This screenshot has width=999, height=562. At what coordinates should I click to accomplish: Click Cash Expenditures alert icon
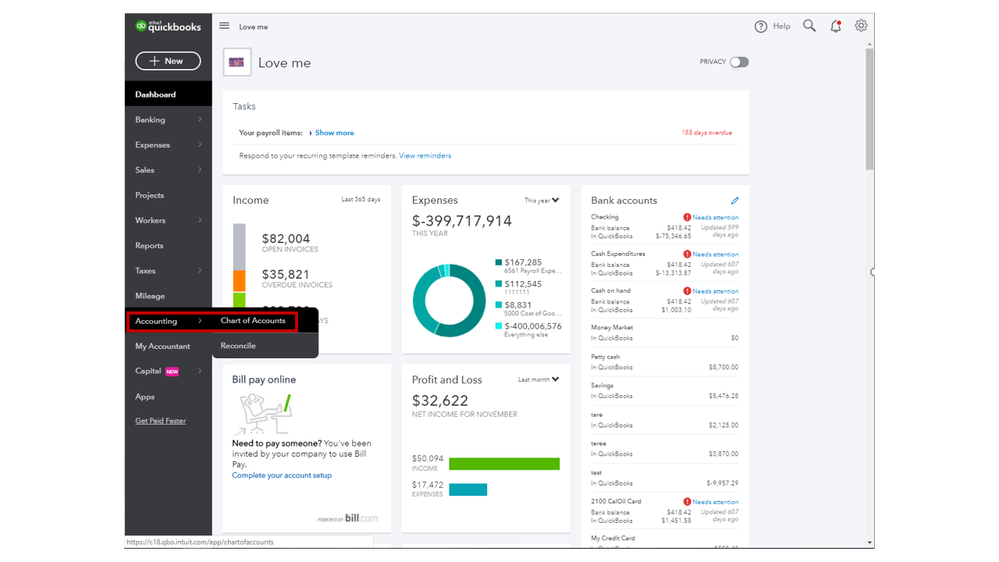pyautogui.click(x=687, y=254)
